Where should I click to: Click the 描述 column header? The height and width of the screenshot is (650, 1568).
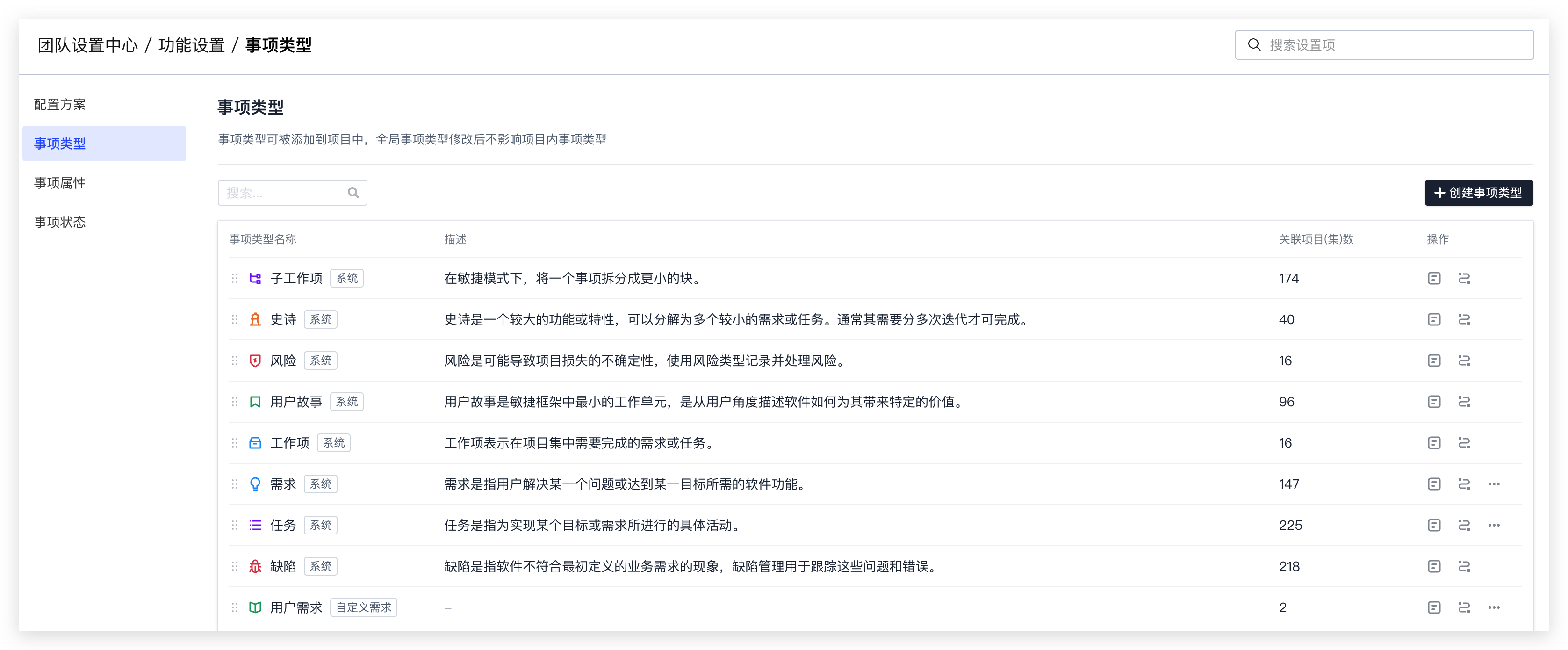point(455,239)
